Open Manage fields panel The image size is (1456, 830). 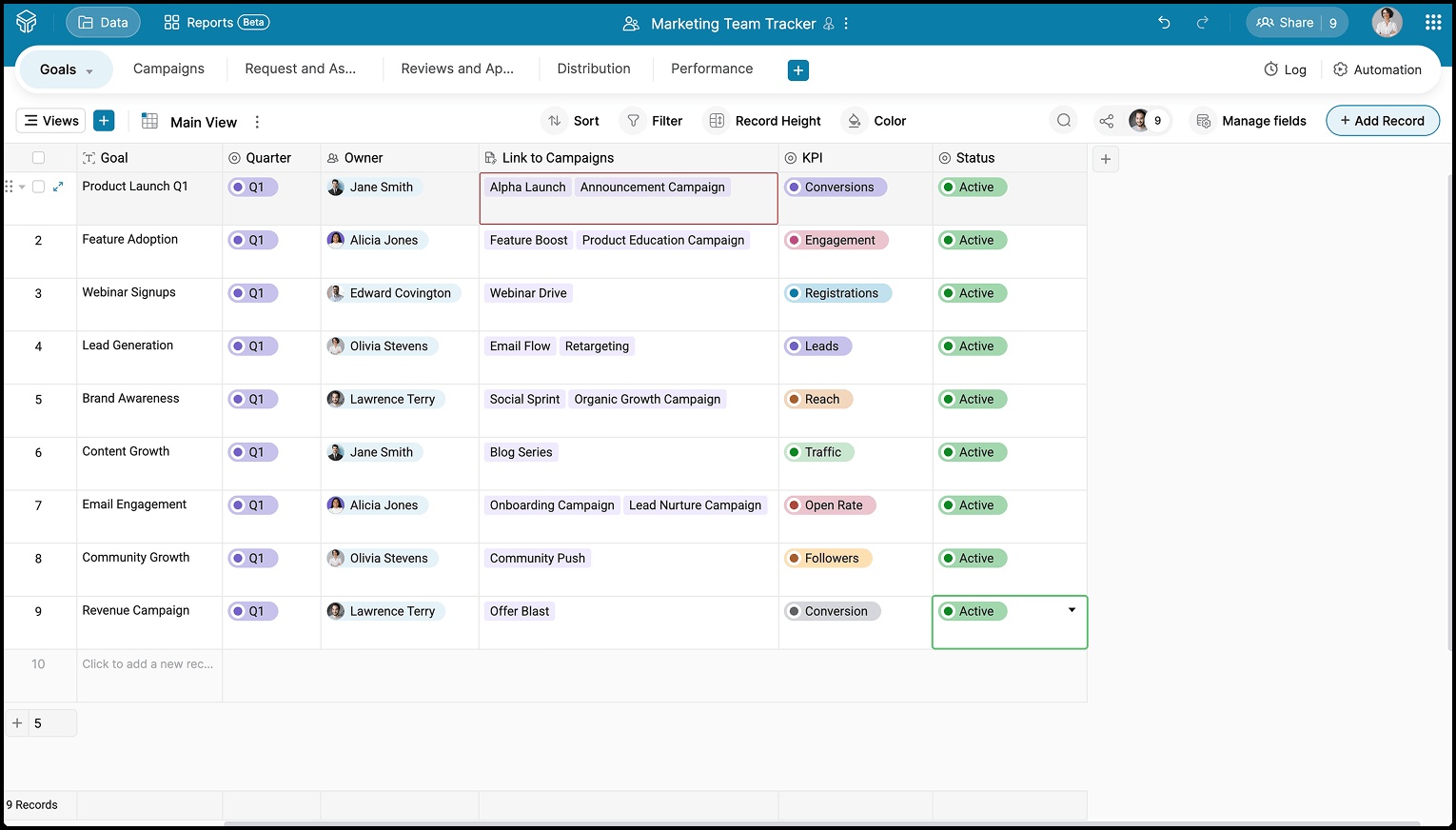[1250, 121]
